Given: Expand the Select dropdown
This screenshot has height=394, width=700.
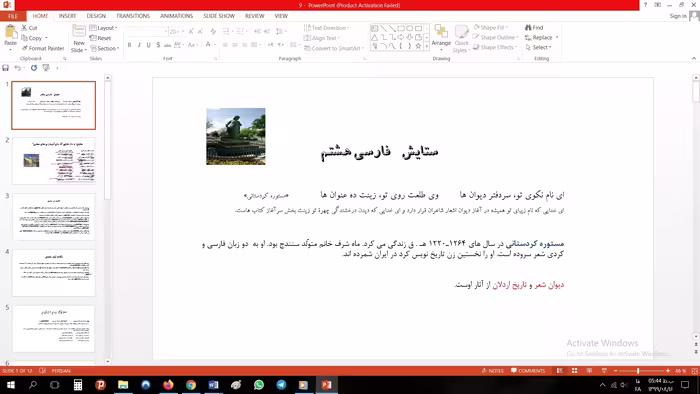Looking at the screenshot, I should coord(538,47).
